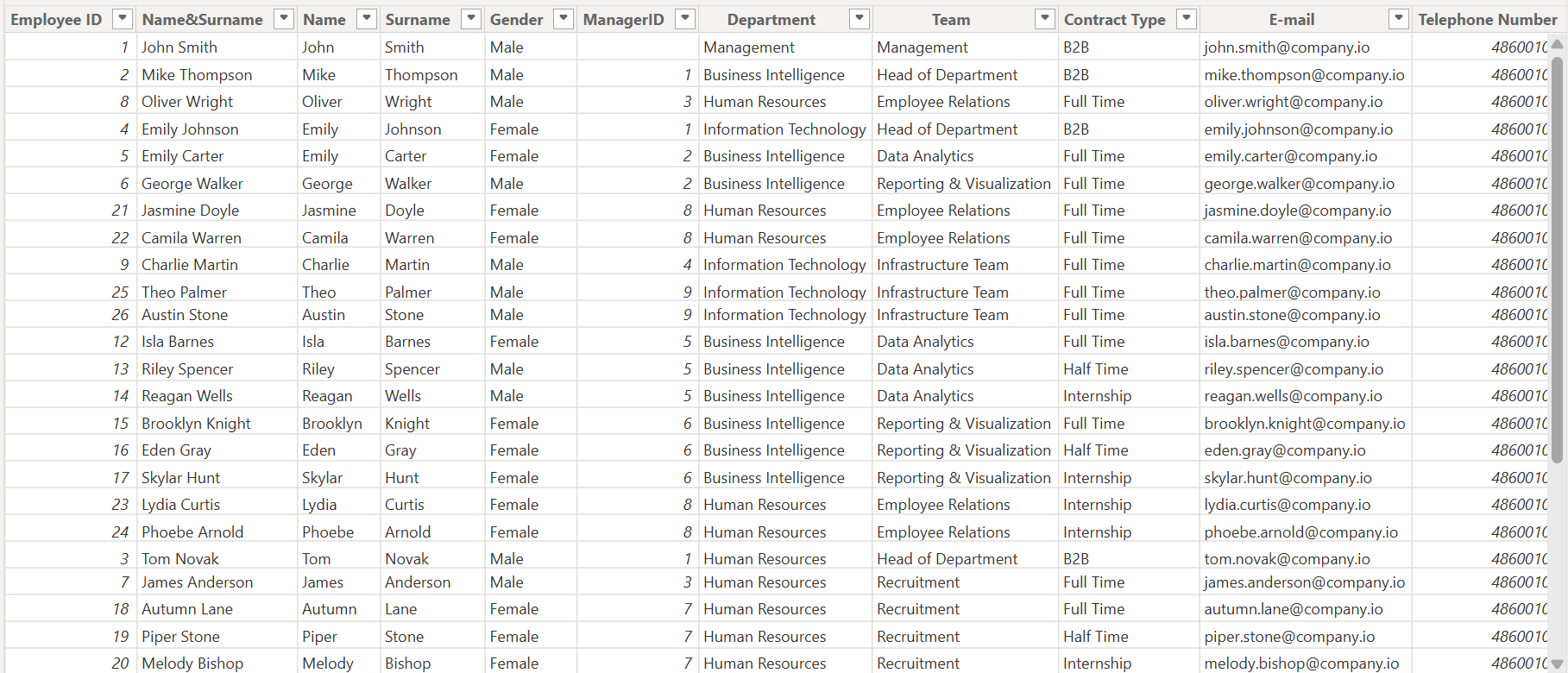1568x673 pixels.
Task: Select the brooklyn.knight@company.io email cell
Action: point(1306,424)
